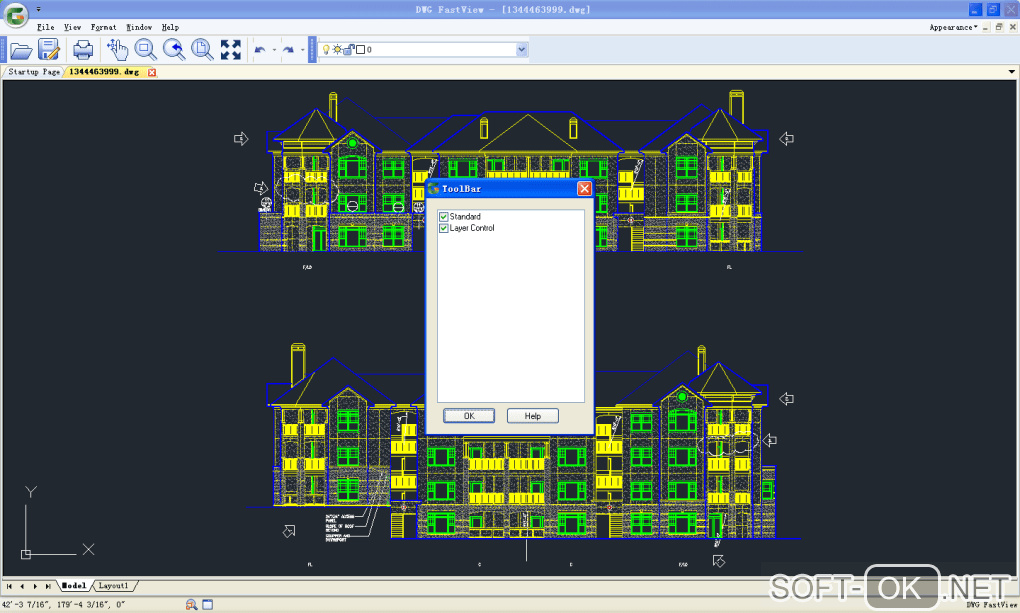Open the File menu
1020x613 pixels.
[x=46, y=27]
